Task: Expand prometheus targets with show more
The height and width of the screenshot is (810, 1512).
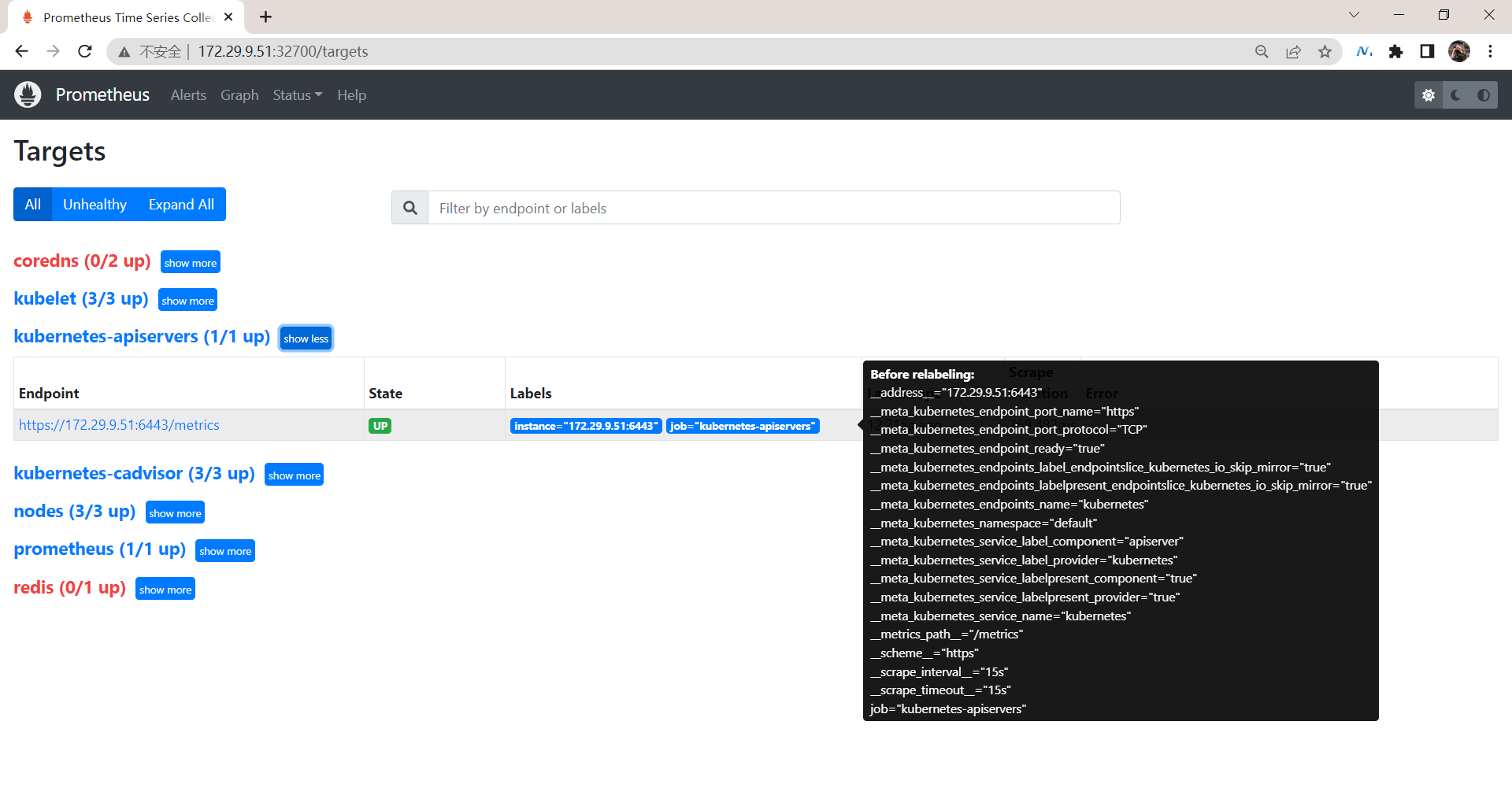Action: tap(225, 550)
